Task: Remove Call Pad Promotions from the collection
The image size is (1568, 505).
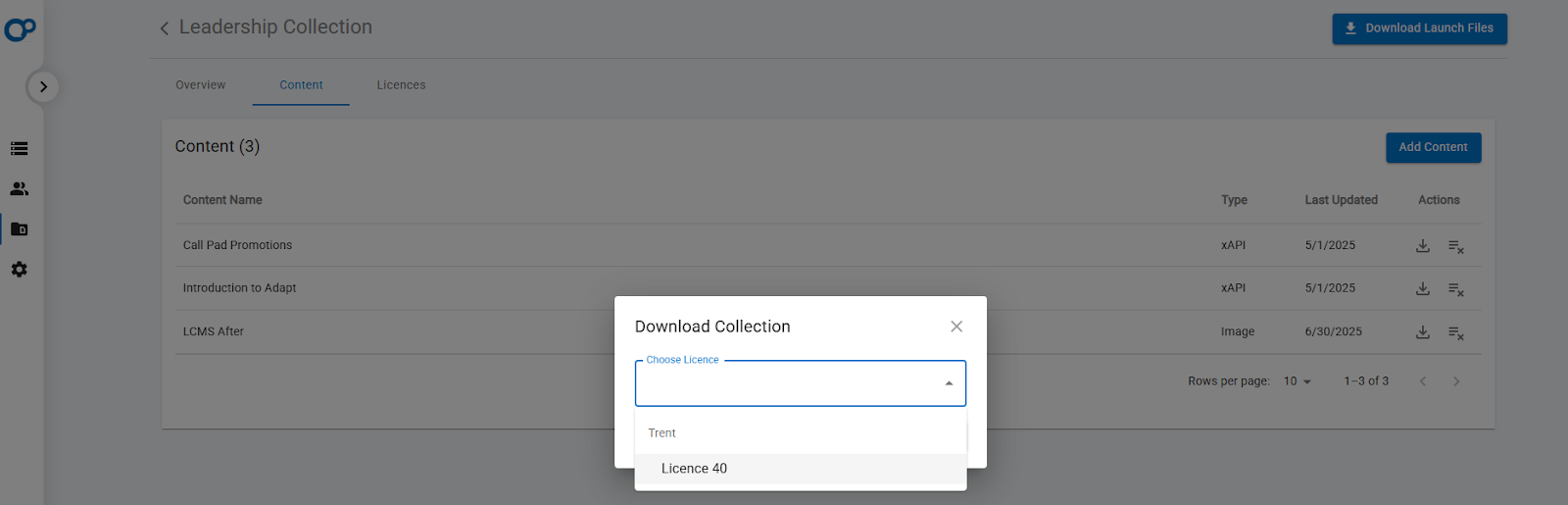Action: point(1456,247)
